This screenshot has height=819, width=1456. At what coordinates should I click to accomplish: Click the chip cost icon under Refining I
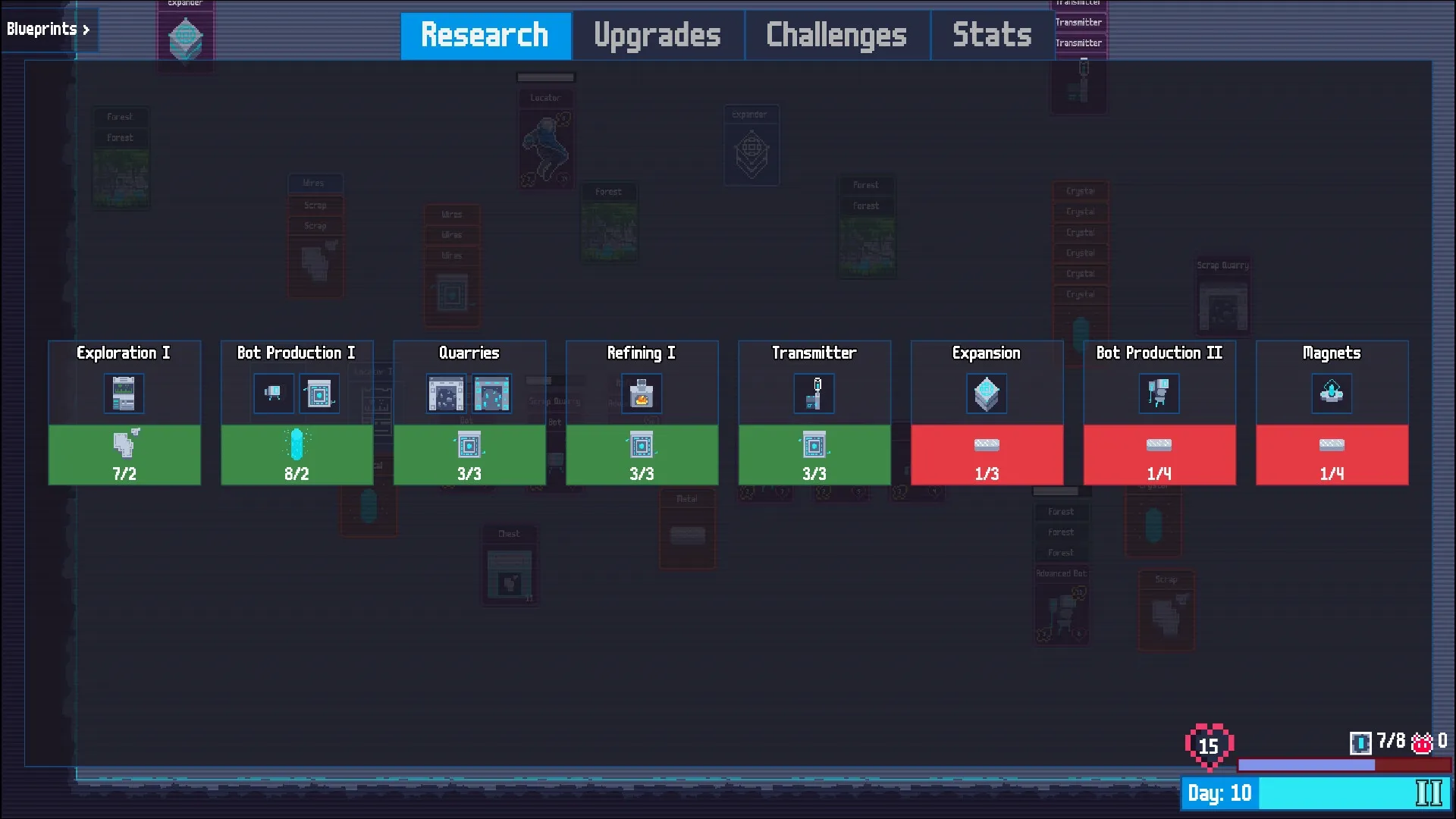[x=642, y=444]
